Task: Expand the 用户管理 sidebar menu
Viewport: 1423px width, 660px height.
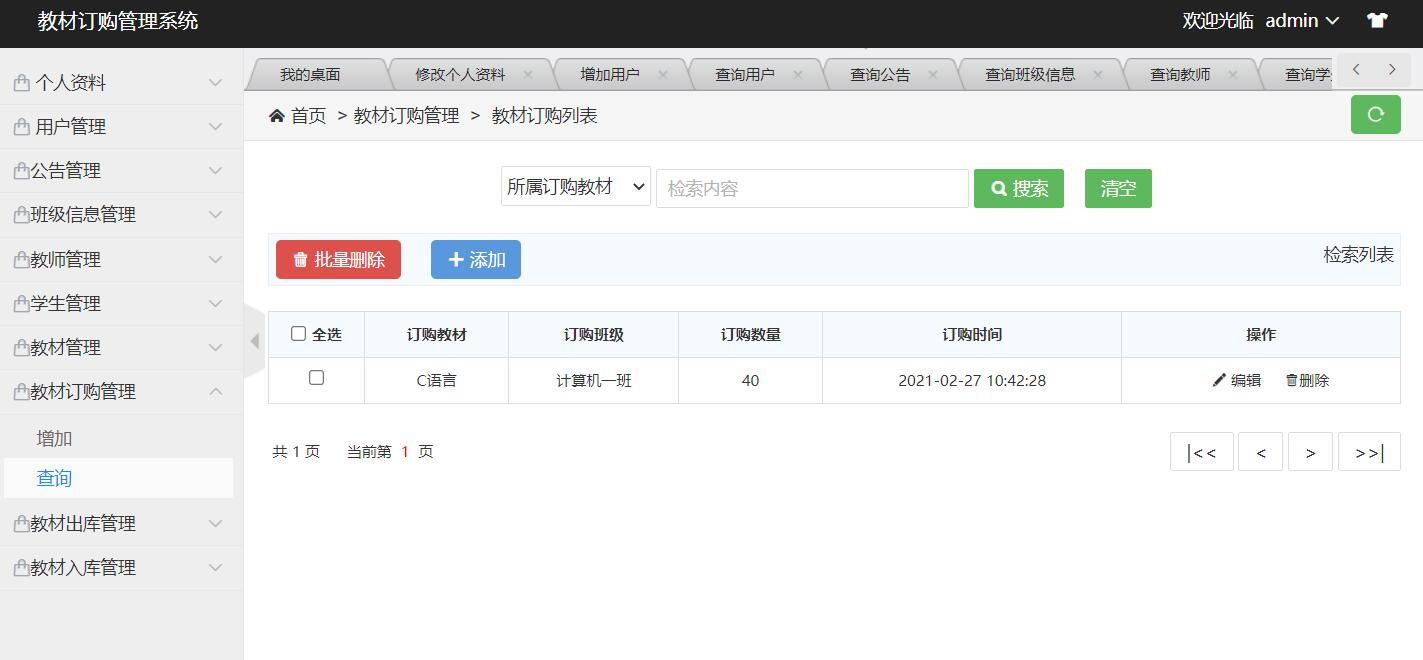Action: (120, 126)
